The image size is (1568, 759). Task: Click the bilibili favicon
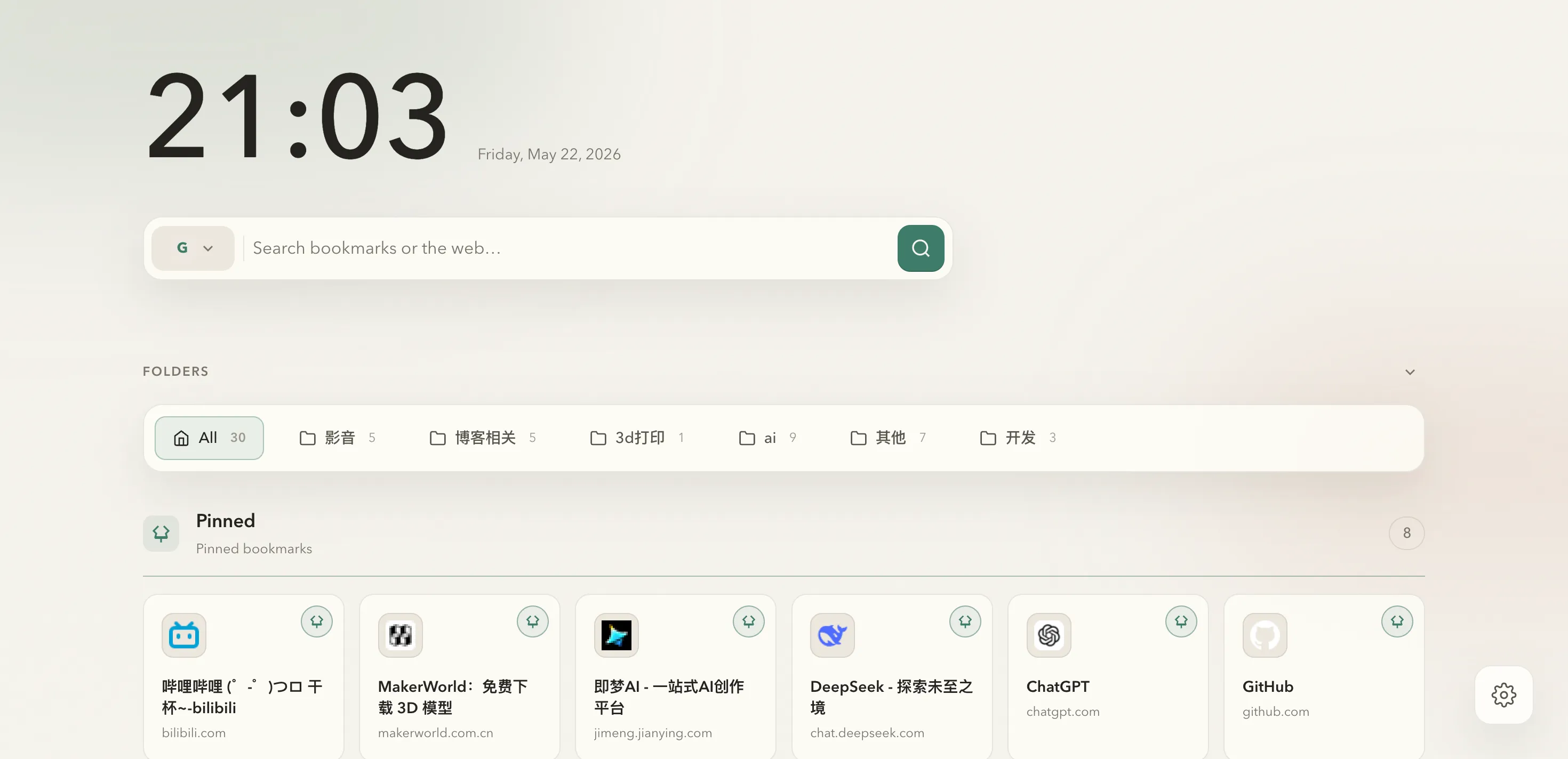184,635
